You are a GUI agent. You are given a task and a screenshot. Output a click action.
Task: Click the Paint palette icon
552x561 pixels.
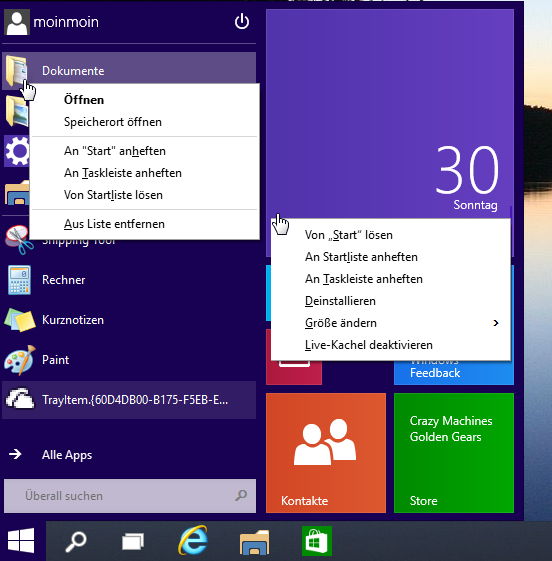point(20,360)
